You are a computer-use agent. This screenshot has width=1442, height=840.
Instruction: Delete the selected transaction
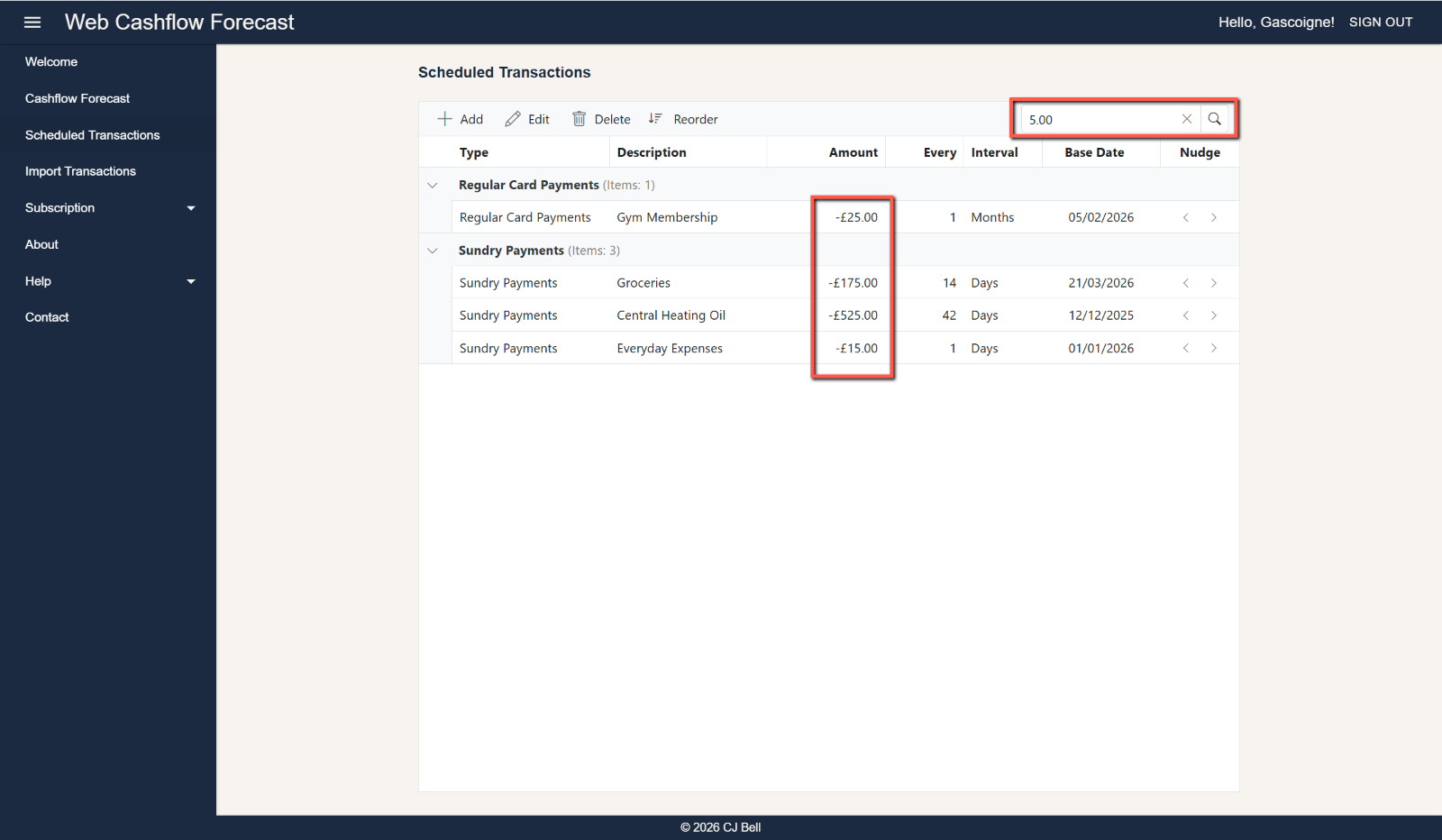pyautogui.click(x=601, y=119)
